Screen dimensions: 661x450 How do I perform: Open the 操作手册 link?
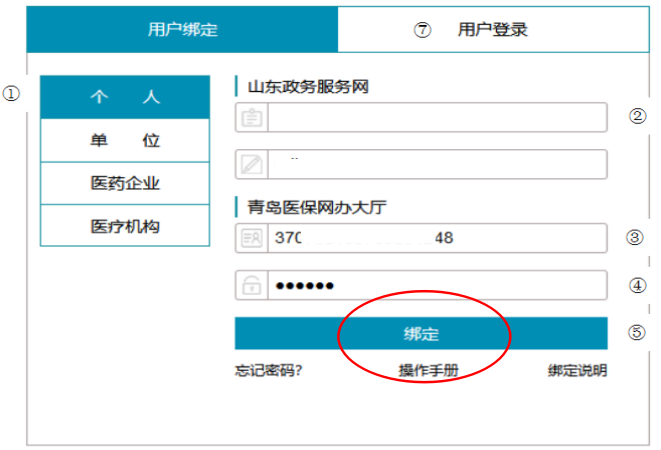point(428,371)
